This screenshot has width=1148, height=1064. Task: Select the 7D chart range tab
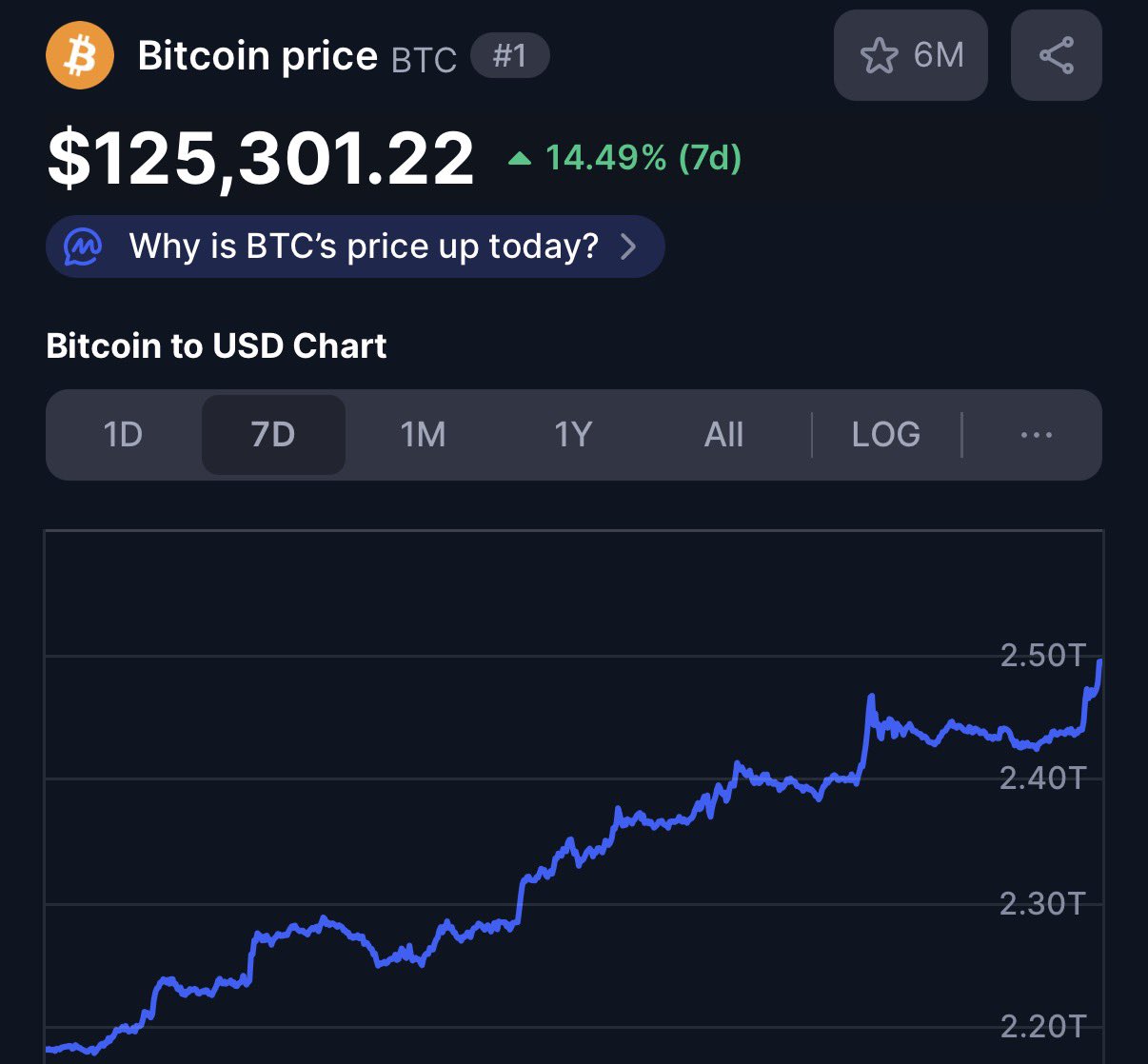[x=273, y=435]
